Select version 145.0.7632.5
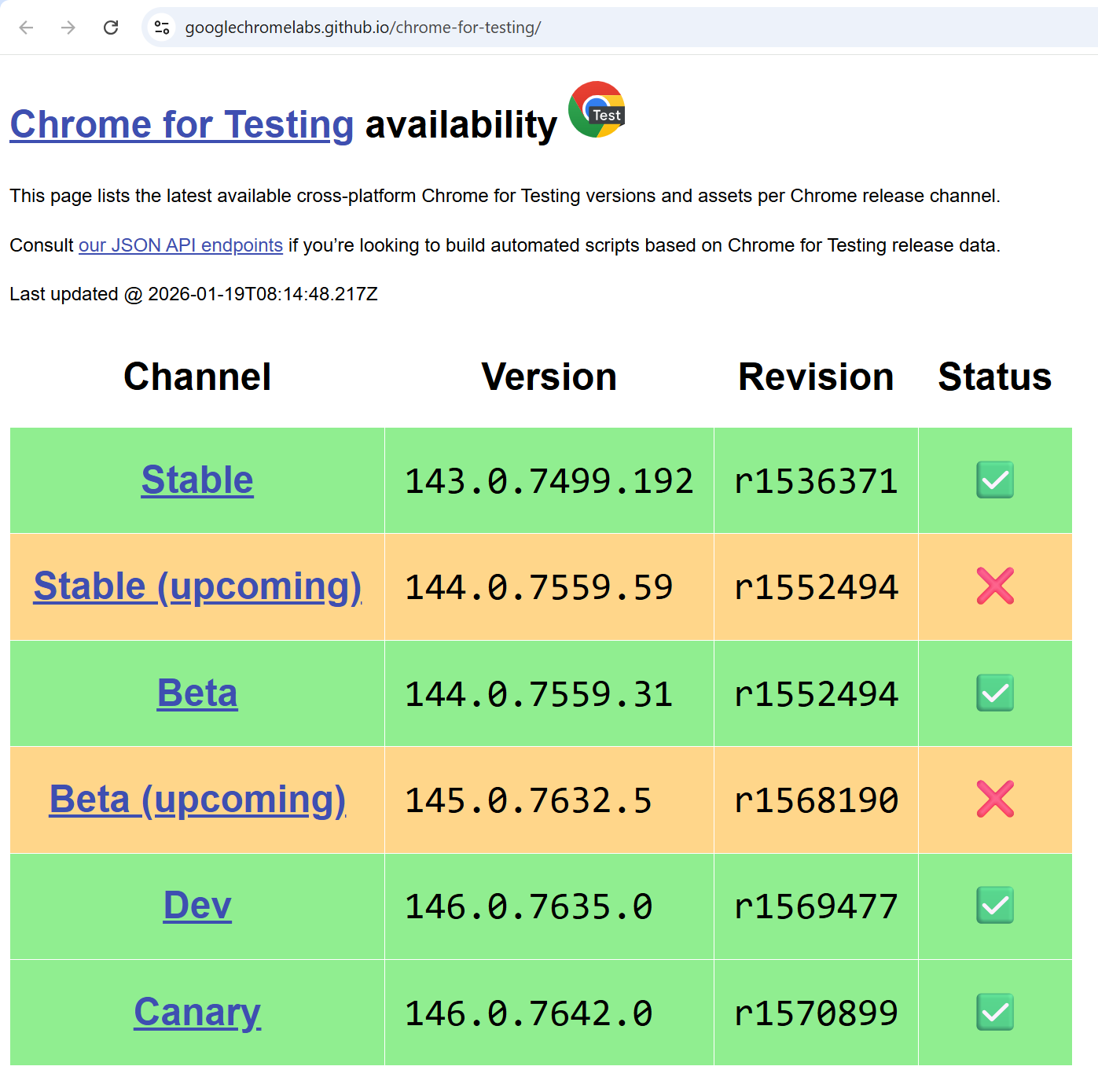This screenshot has width=1098, height=1092. click(x=529, y=800)
